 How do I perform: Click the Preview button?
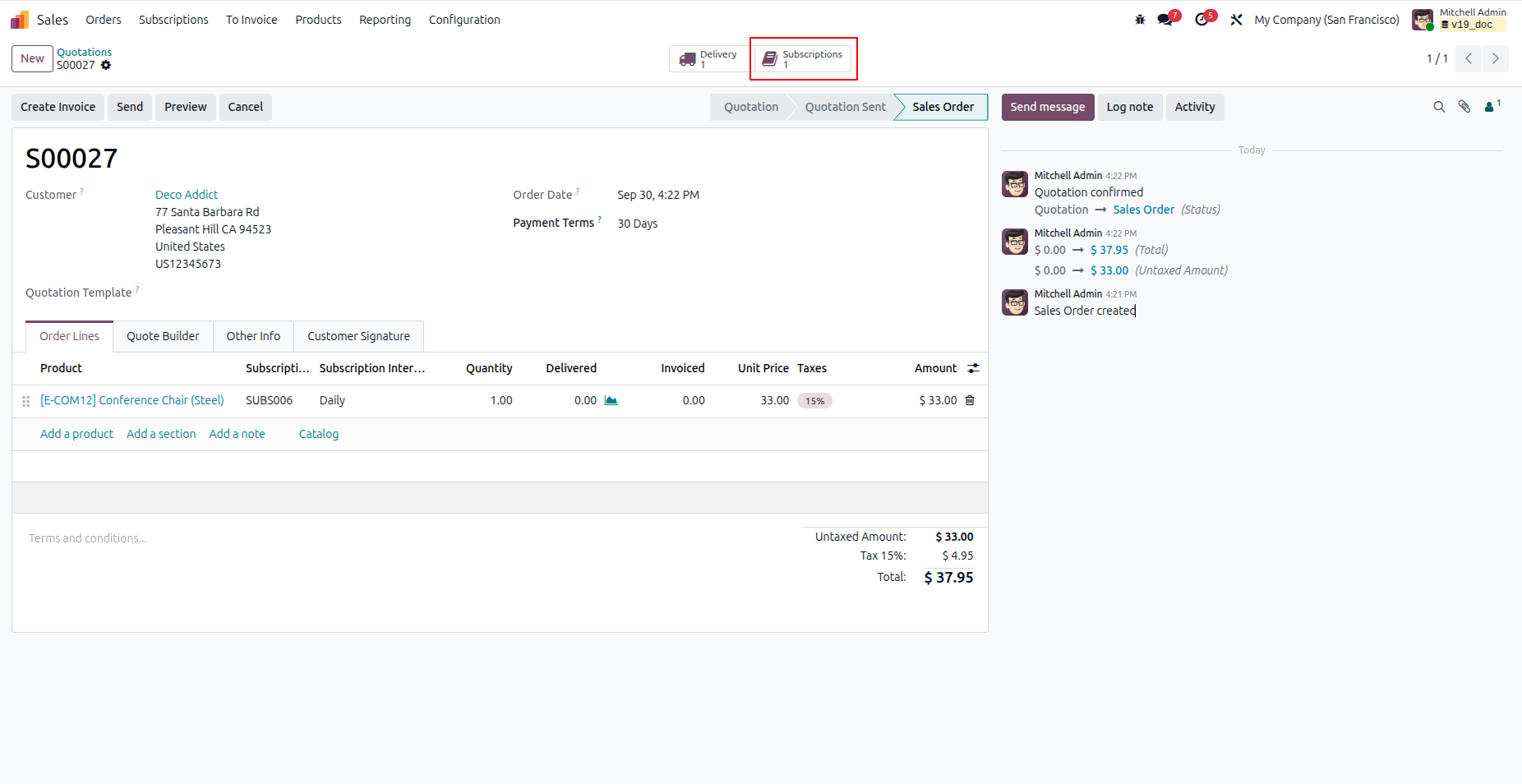186,107
